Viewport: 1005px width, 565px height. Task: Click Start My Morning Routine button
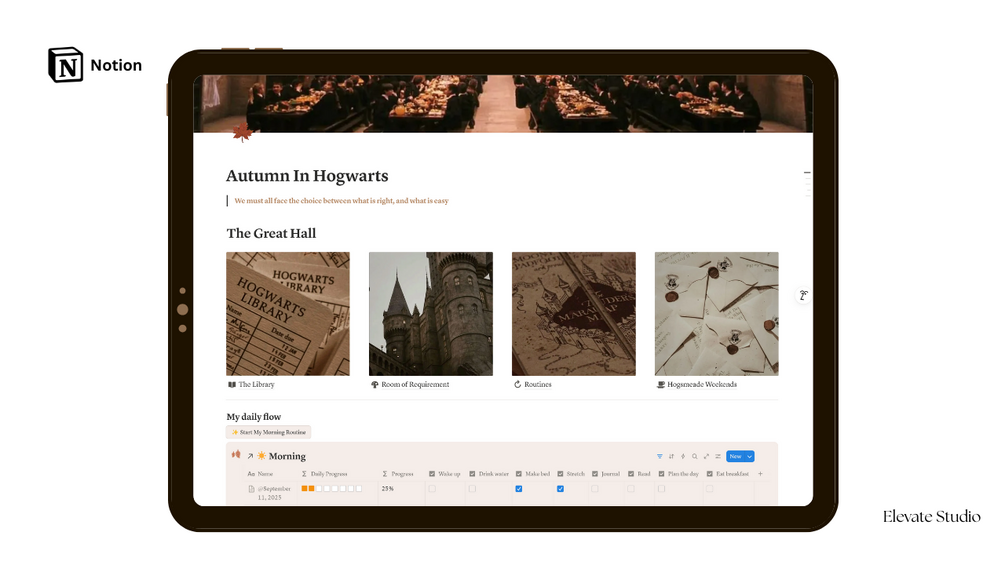tap(269, 432)
